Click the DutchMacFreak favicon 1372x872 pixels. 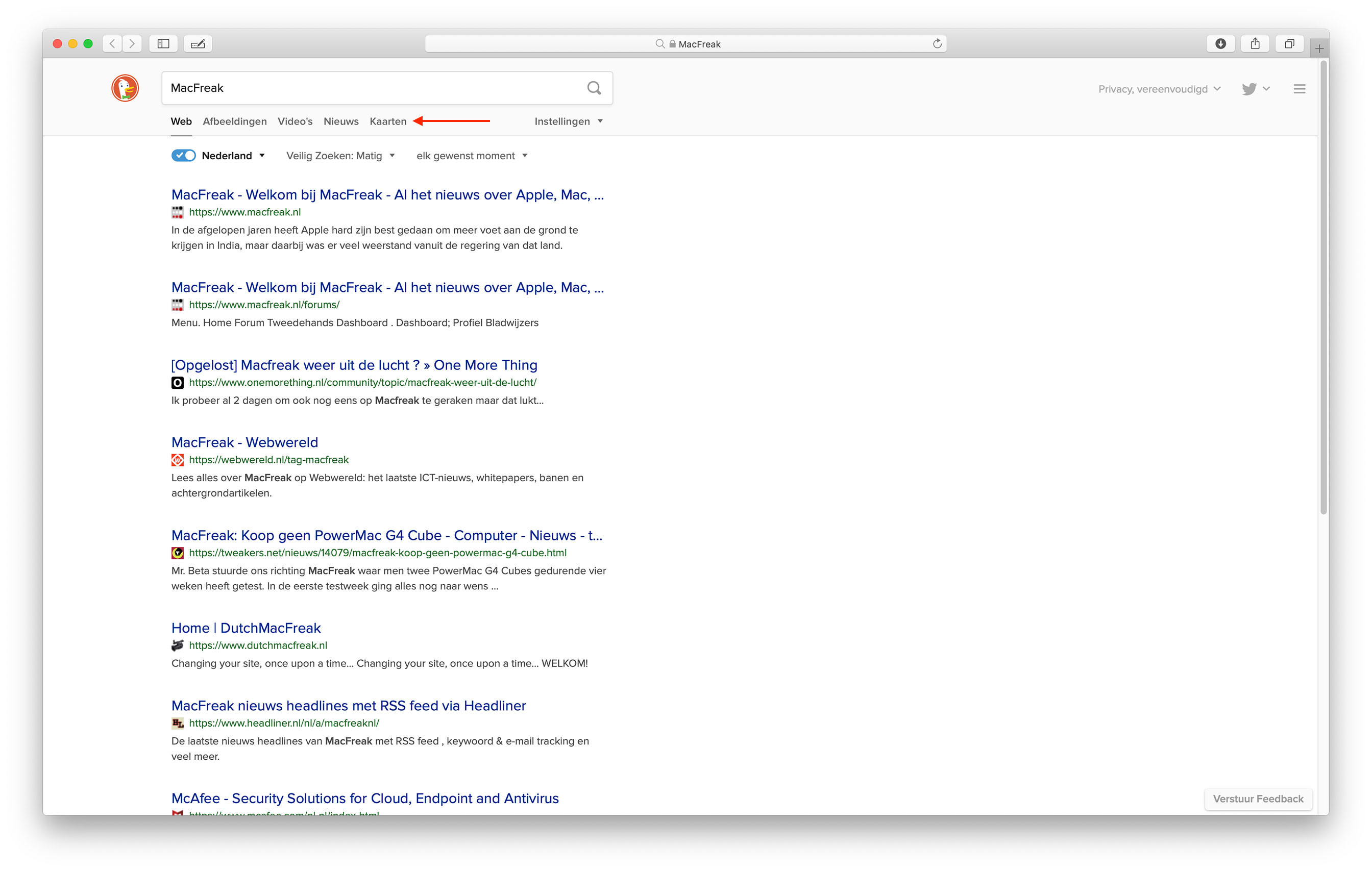(178, 645)
